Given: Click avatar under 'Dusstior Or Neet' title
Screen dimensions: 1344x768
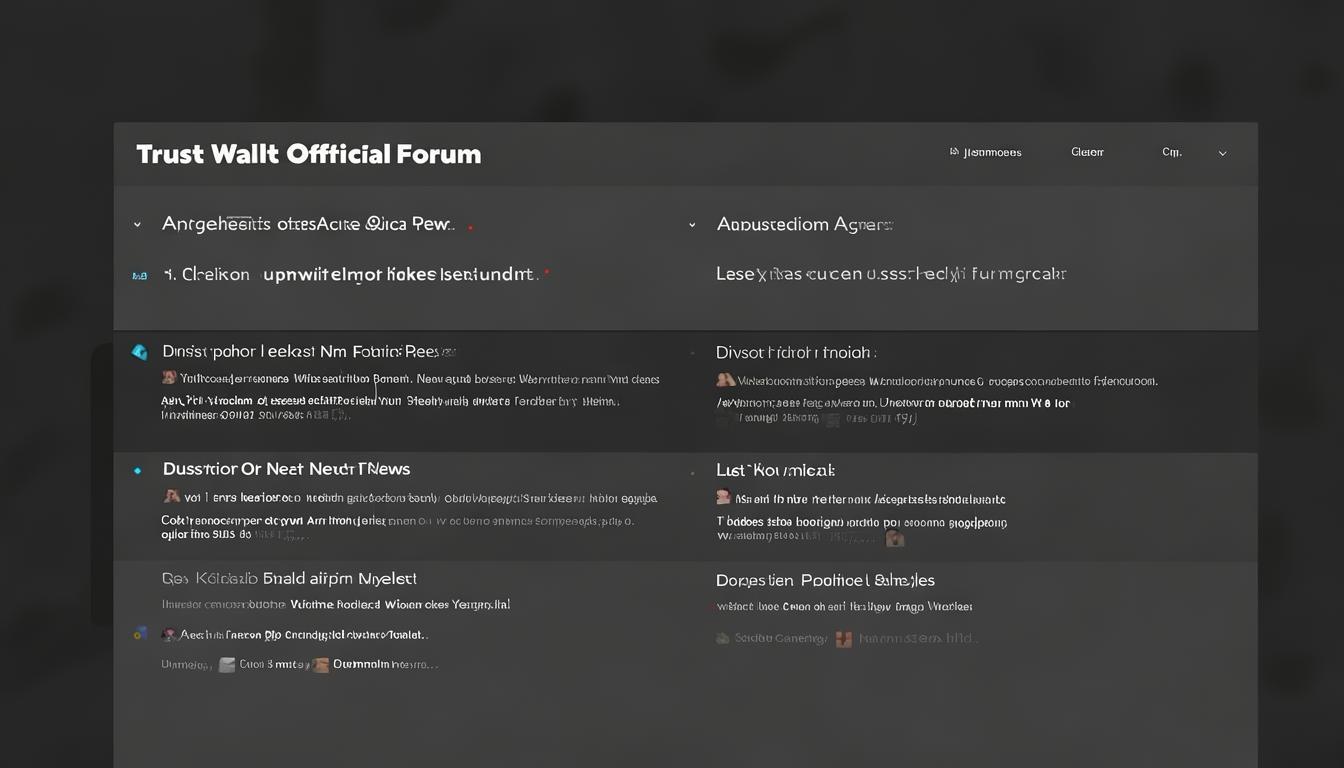Looking at the screenshot, I should pos(171,496).
